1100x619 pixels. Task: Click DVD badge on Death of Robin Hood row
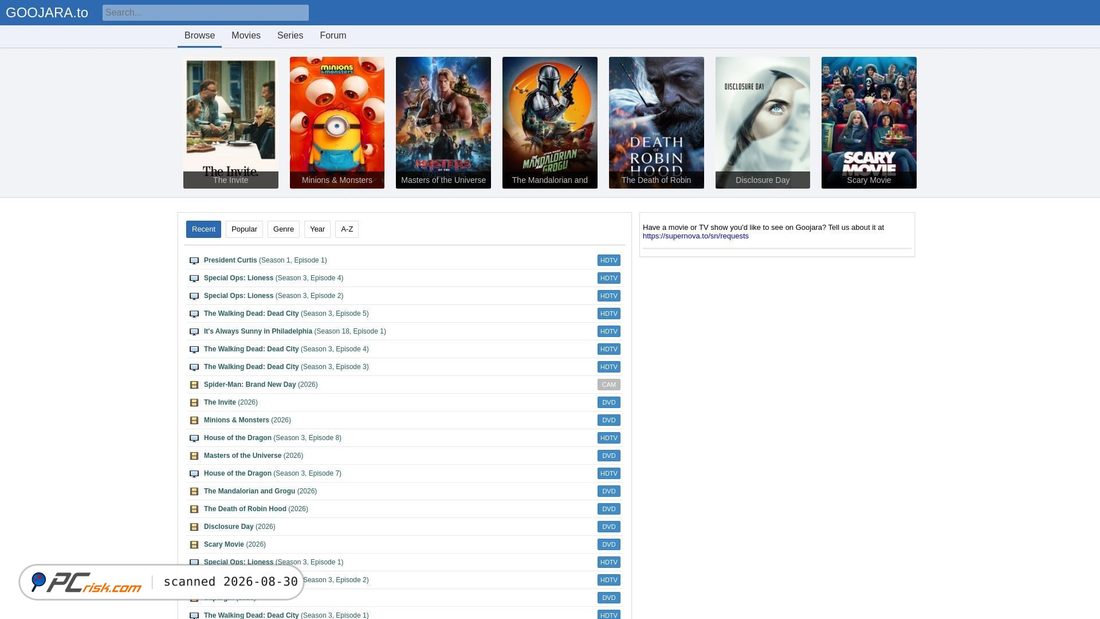(x=609, y=509)
